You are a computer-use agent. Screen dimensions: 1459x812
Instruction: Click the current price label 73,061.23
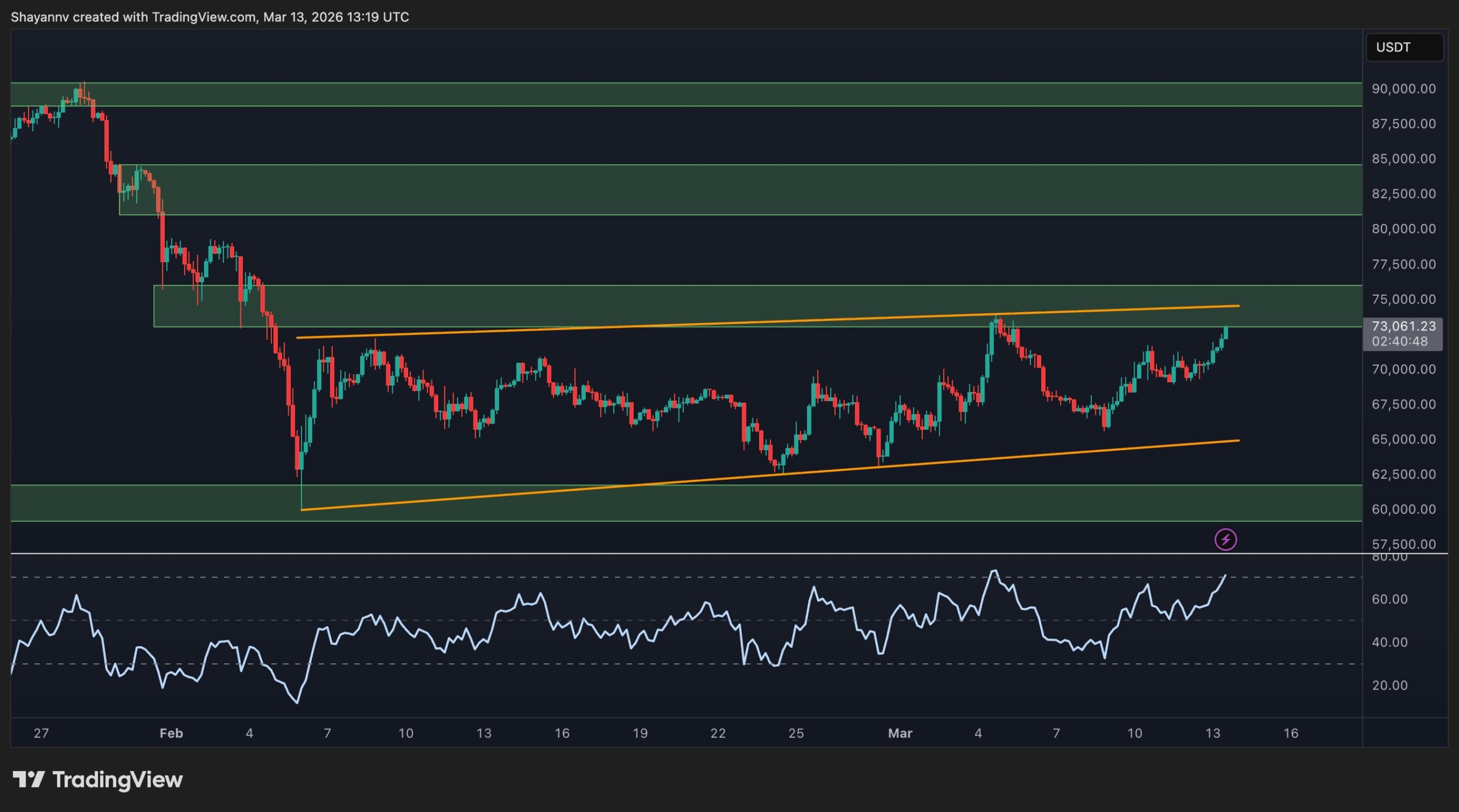(x=1403, y=327)
